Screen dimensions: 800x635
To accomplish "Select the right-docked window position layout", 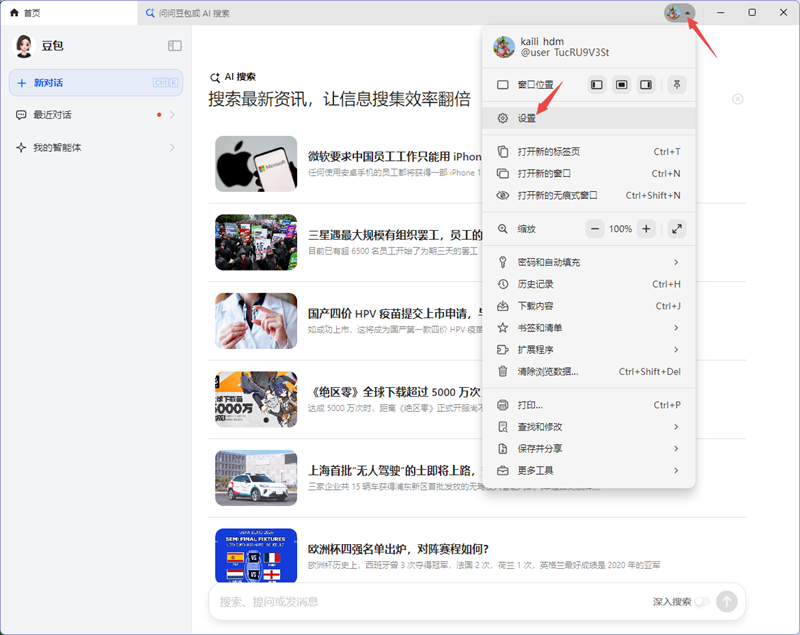I will (x=646, y=85).
